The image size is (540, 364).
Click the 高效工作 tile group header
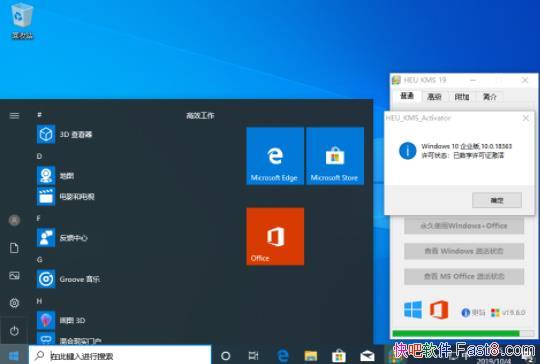(x=200, y=116)
